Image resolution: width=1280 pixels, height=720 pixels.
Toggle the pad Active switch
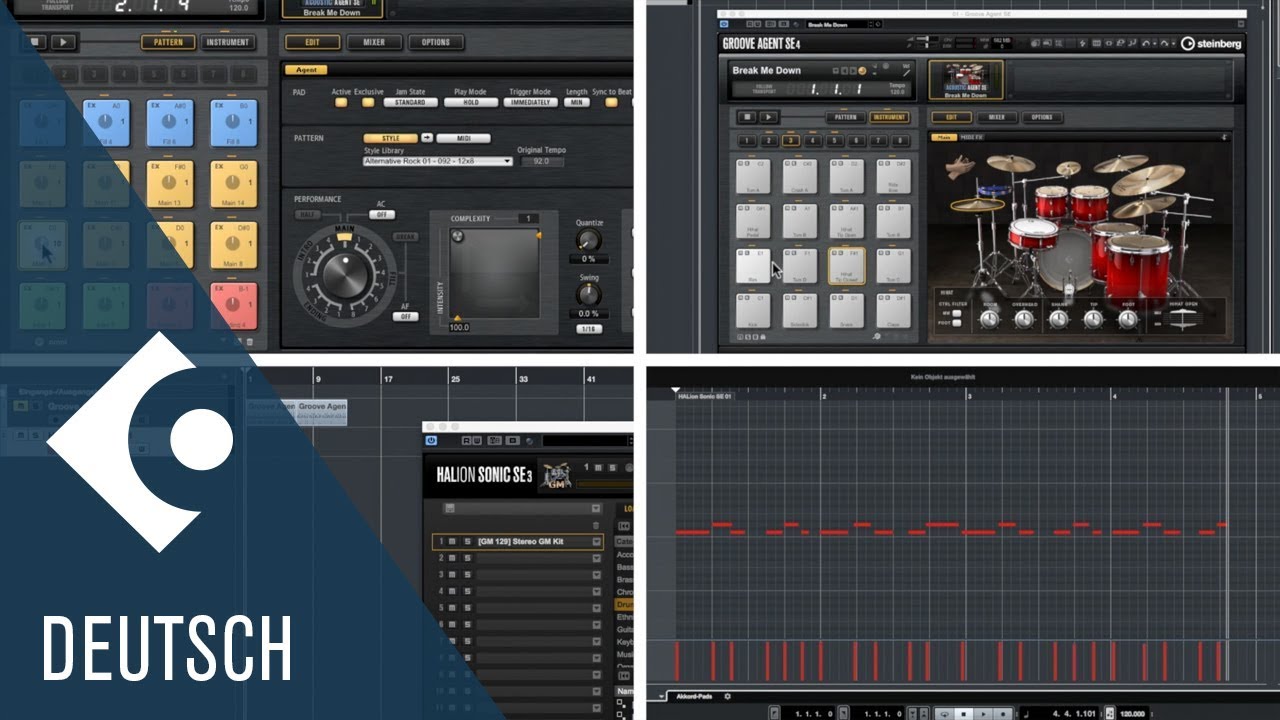tap(341, 102)
